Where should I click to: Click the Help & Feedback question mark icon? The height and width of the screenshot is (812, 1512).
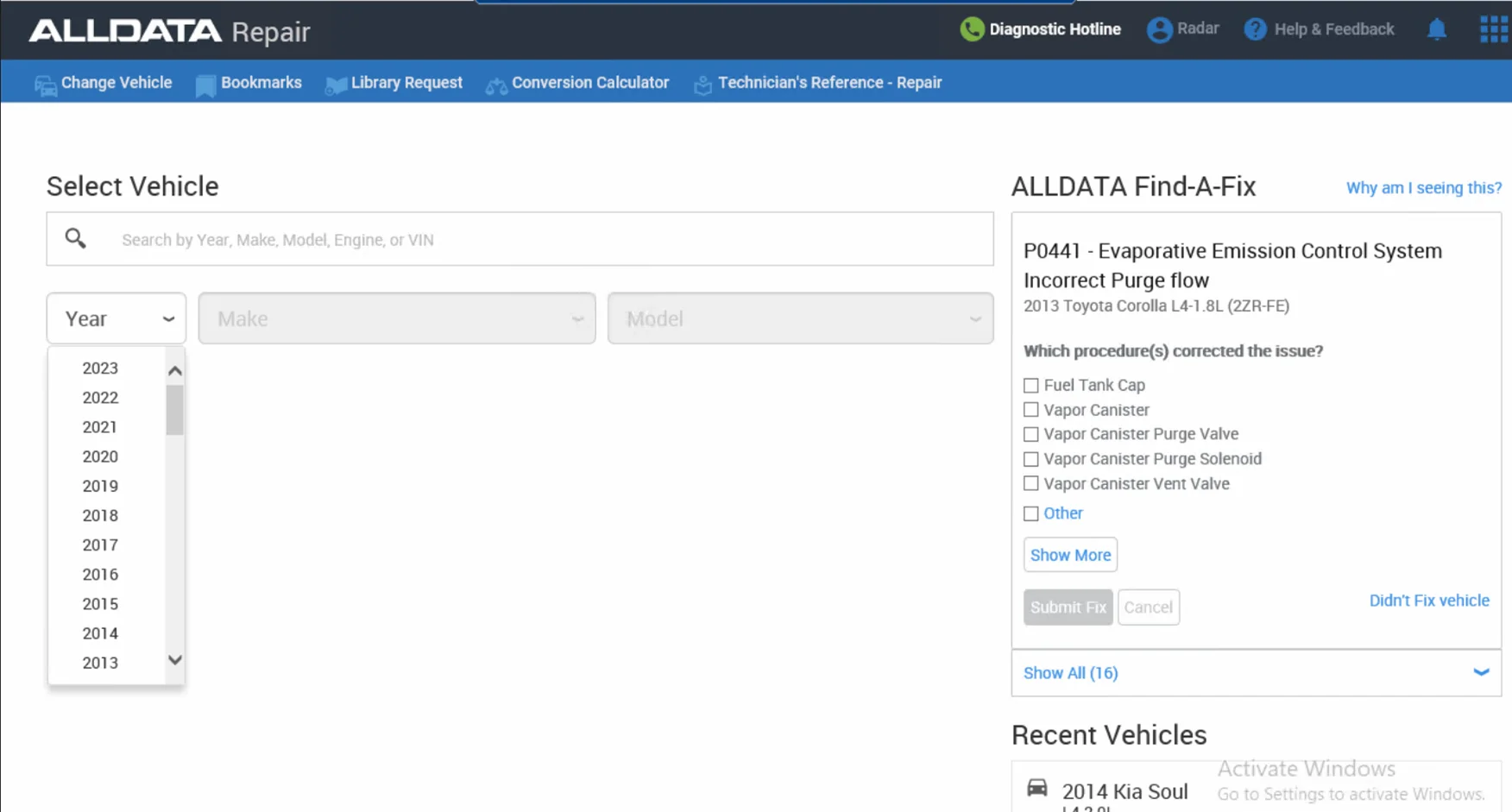[1255, 29]
